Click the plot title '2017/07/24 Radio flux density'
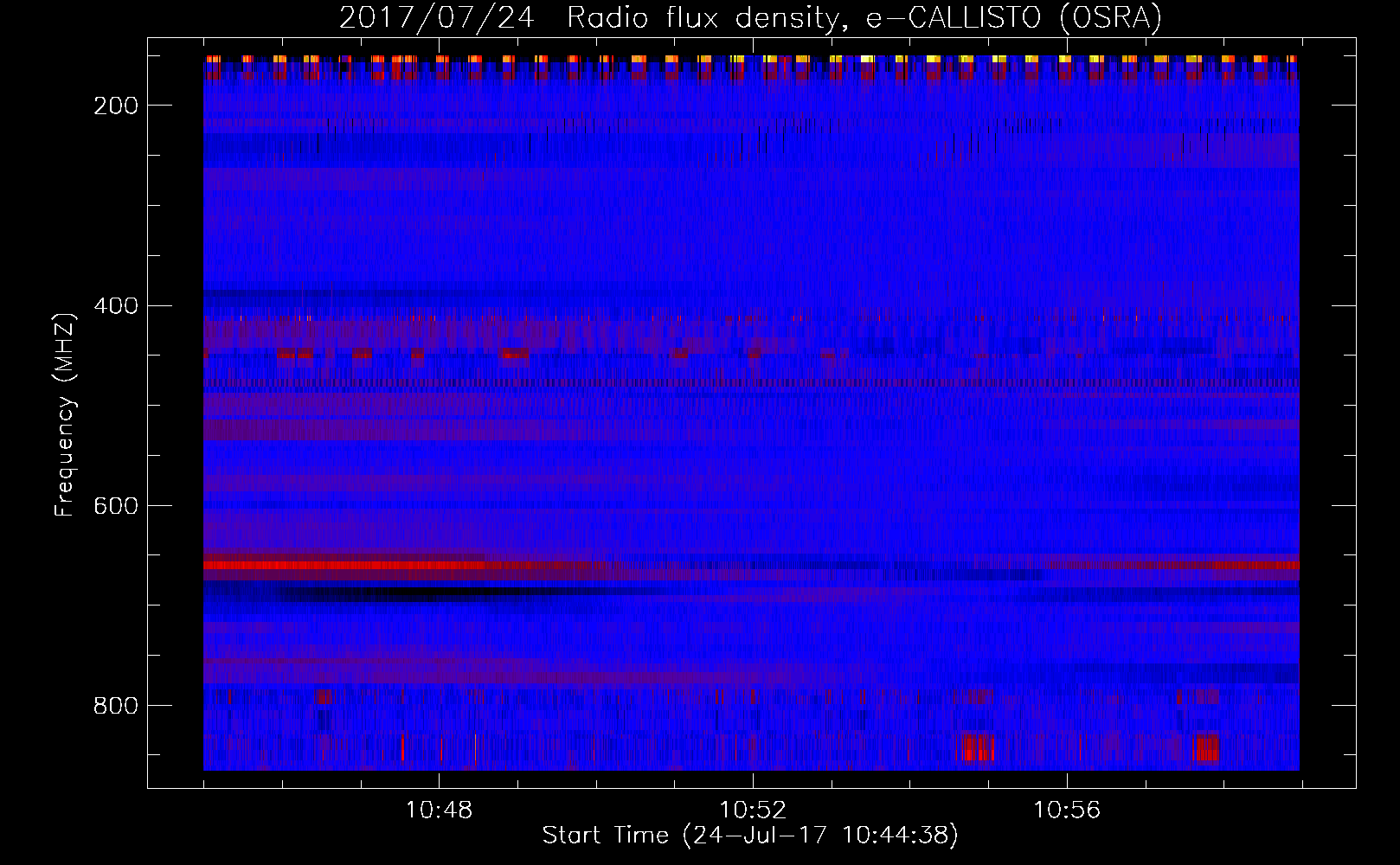Viewport: 1400px width, 865px height. pyautogui.click(x=750, y=18)
